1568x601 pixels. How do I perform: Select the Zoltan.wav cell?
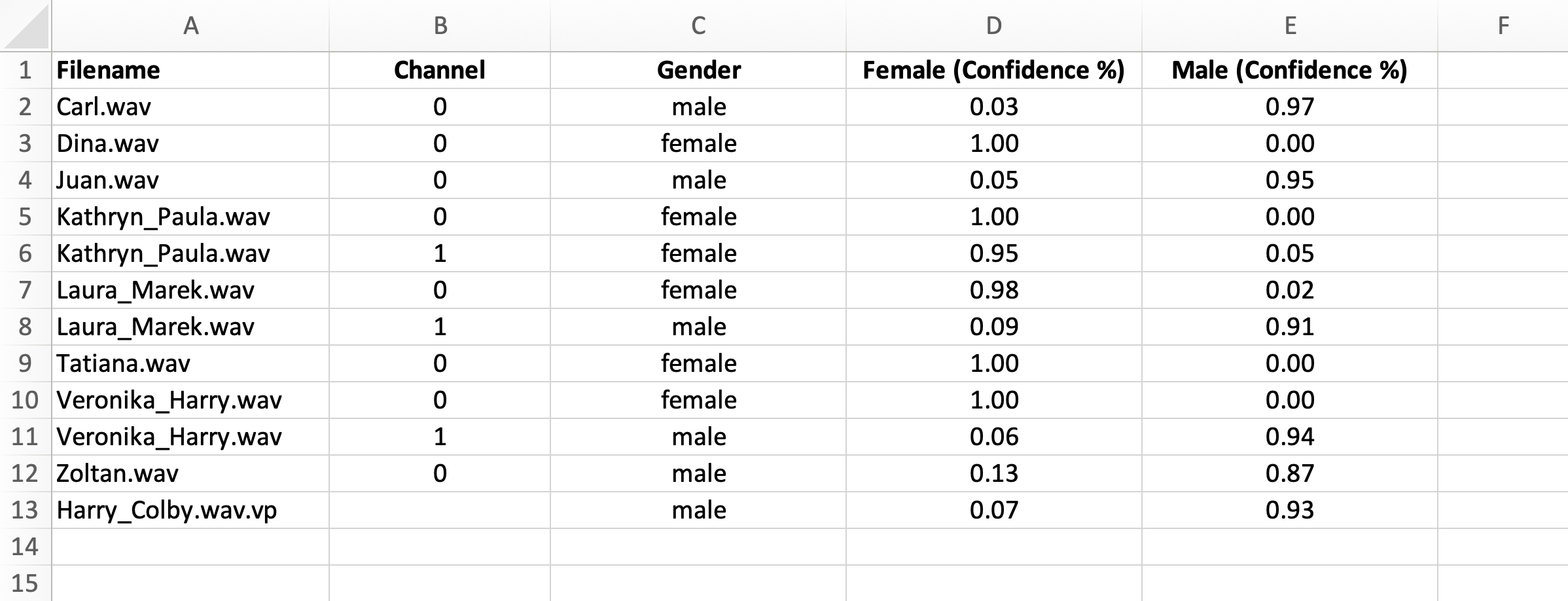pyautogui.click(x=190, y=473)
